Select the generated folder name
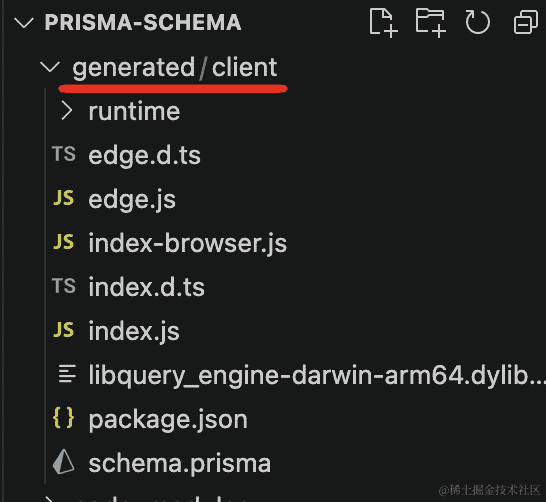546x502 pixels. point(134,68)
